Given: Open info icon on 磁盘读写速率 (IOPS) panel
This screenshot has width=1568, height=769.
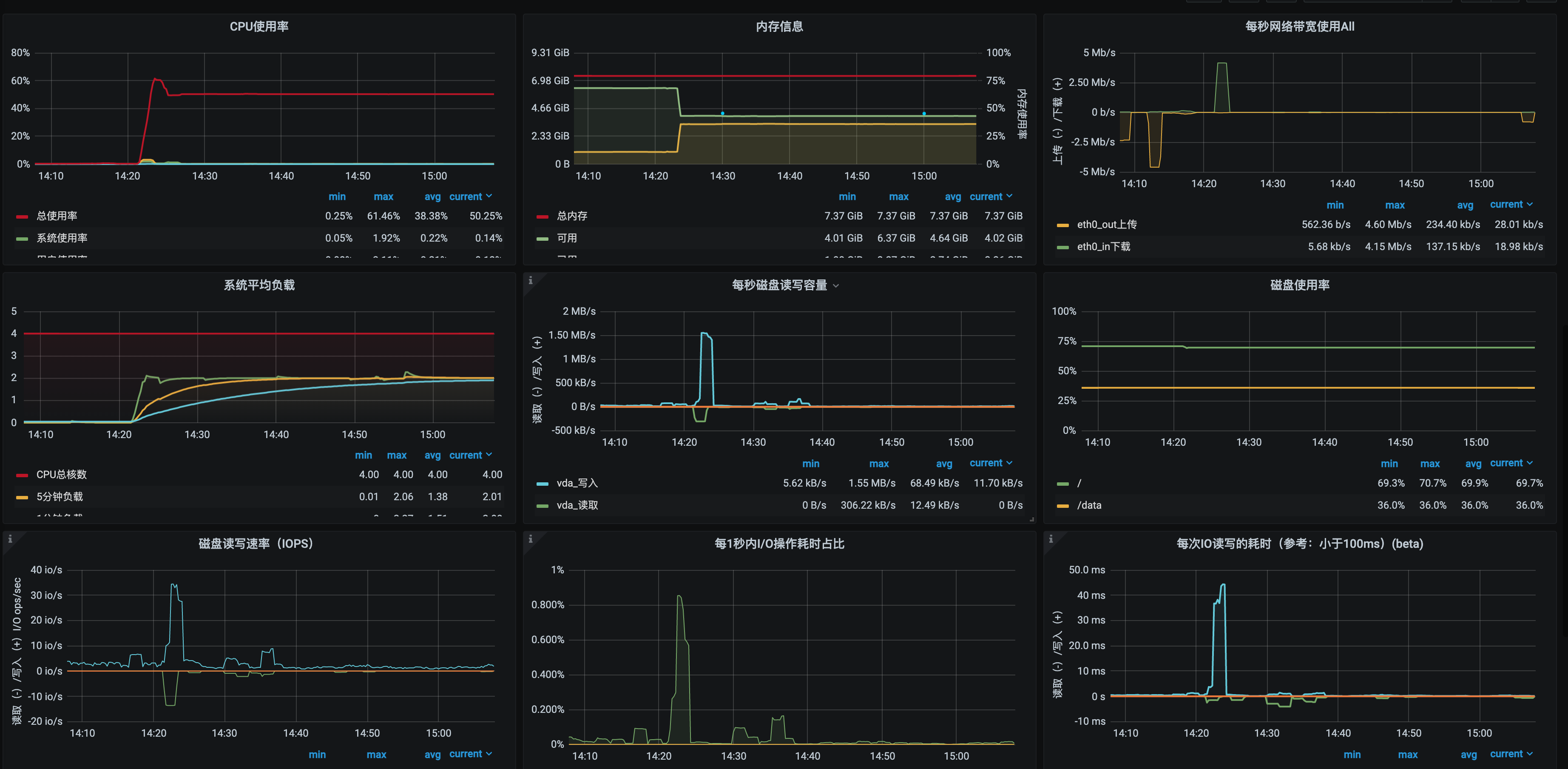Looking at the screenshot, I should [10, 539].
